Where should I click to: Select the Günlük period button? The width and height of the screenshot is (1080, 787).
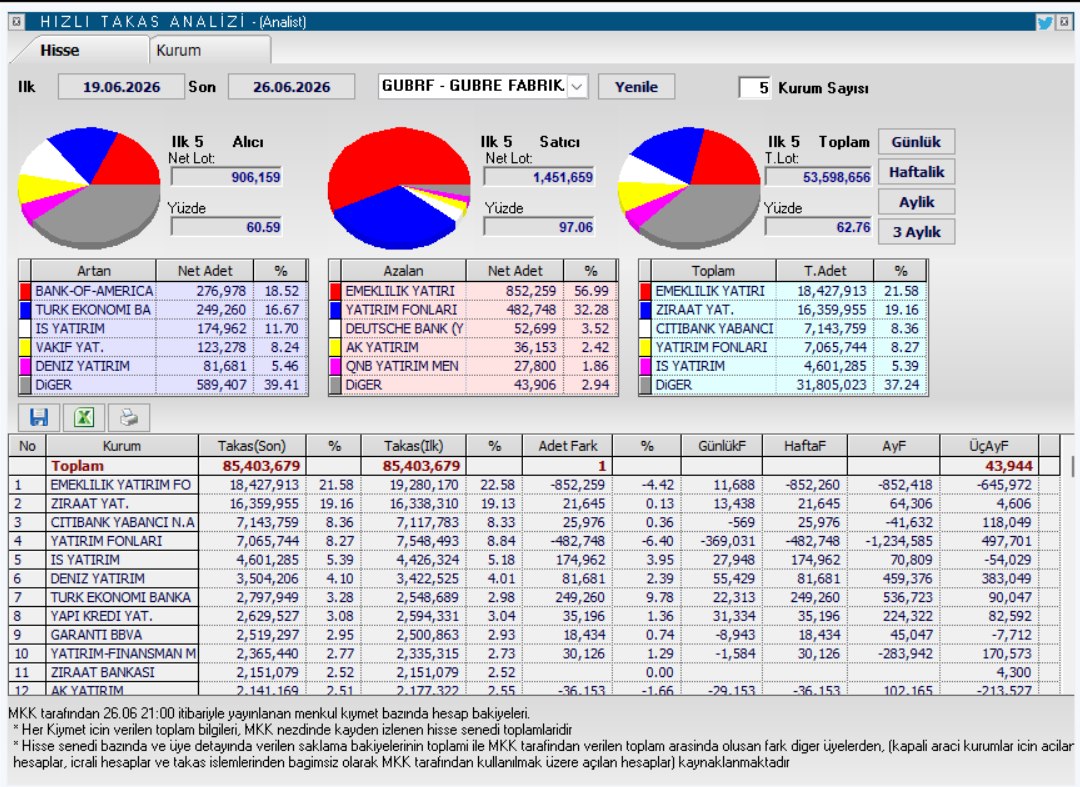(x=916, y=142)
